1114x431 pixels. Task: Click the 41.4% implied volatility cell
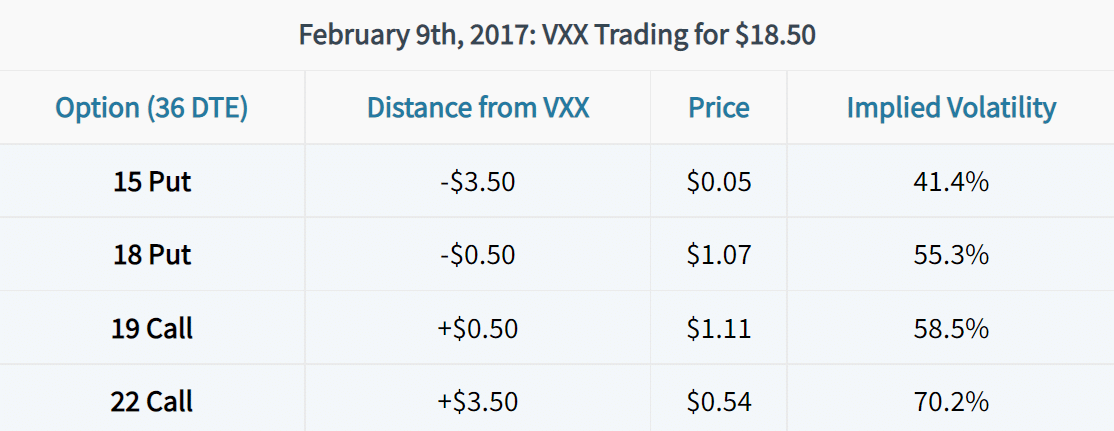pos(951,182)
